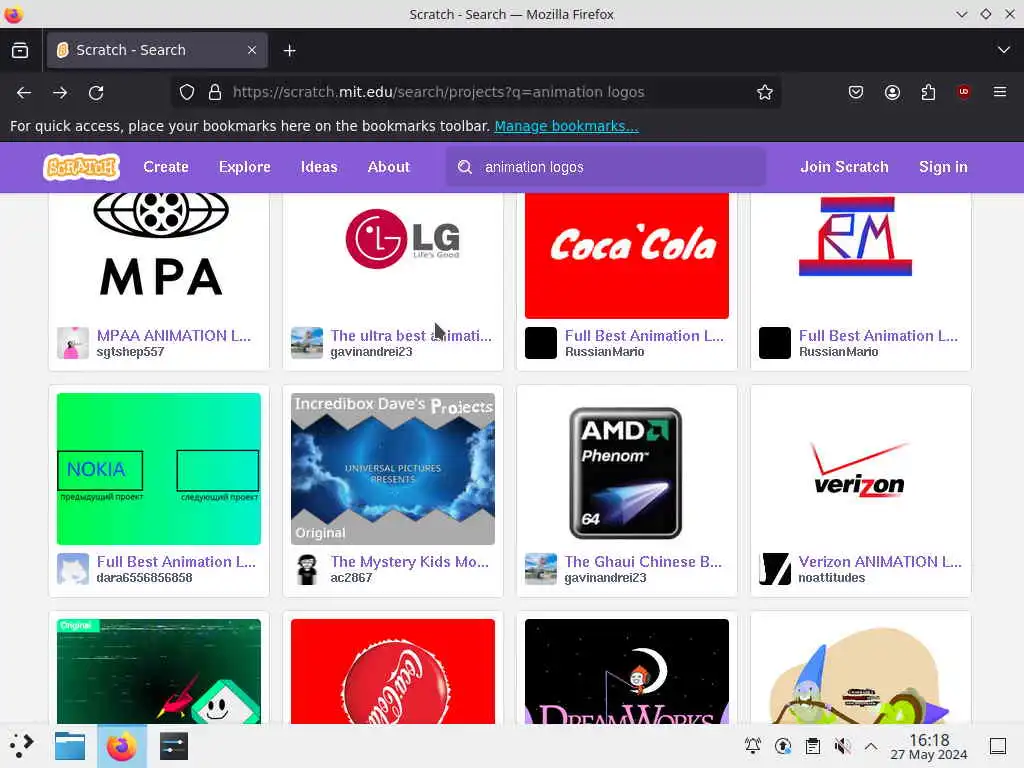Open the KDE application launcher
This screenshot has width=1024, height=768.
[21, 746]
